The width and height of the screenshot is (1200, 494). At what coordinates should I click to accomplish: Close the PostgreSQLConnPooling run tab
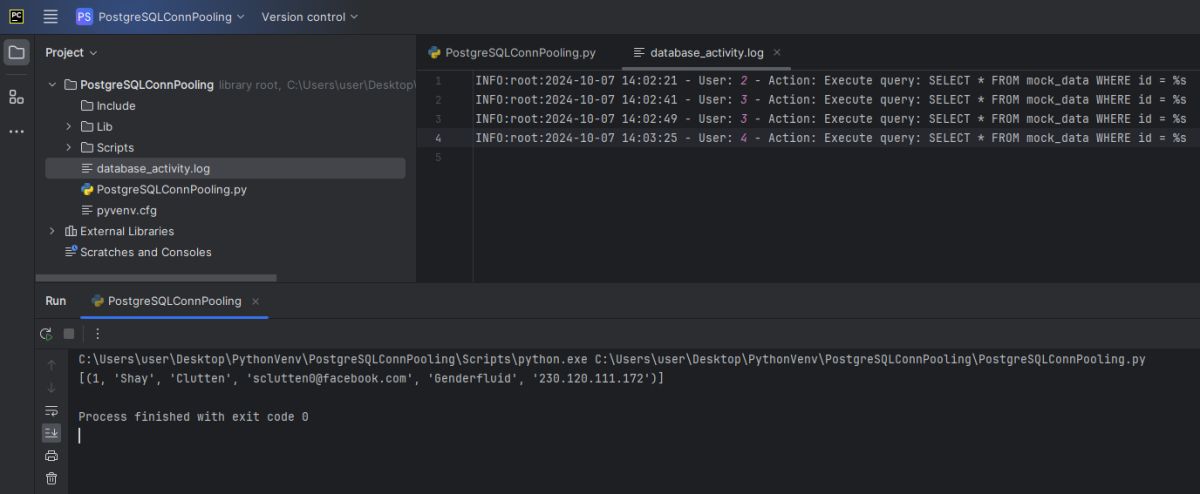point(255,301)
